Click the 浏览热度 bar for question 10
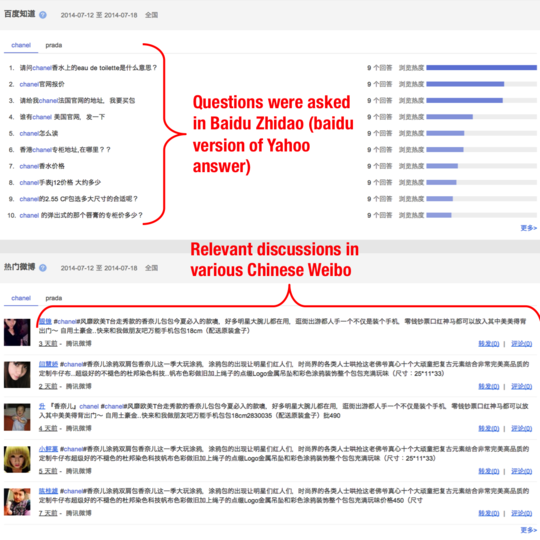 click(481, 215)
